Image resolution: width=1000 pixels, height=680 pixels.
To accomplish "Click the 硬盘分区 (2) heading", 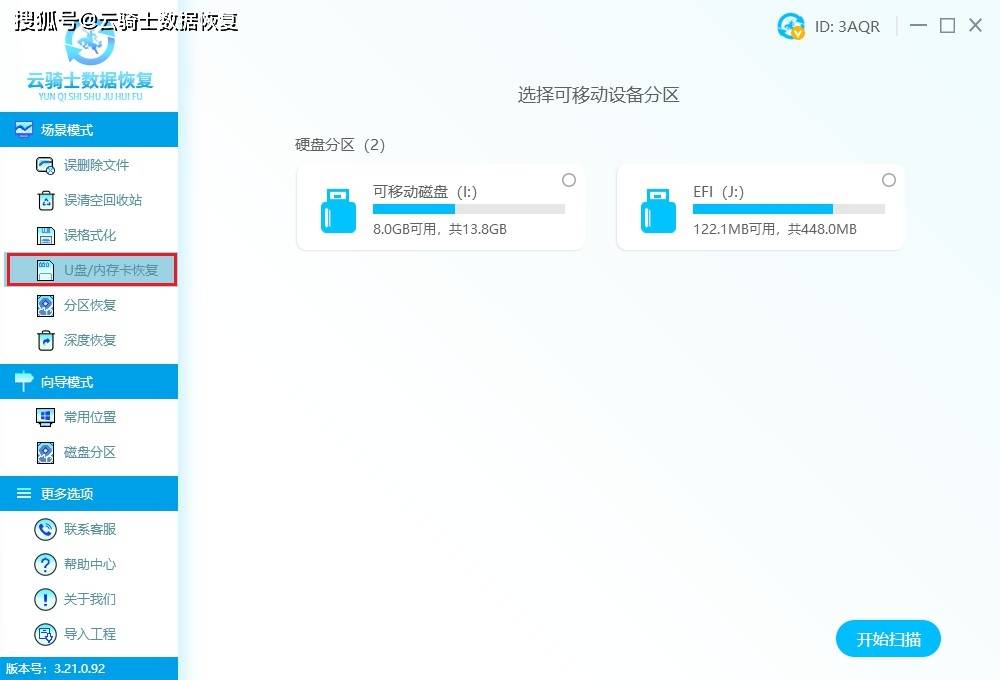I will [x=340, y=145].
